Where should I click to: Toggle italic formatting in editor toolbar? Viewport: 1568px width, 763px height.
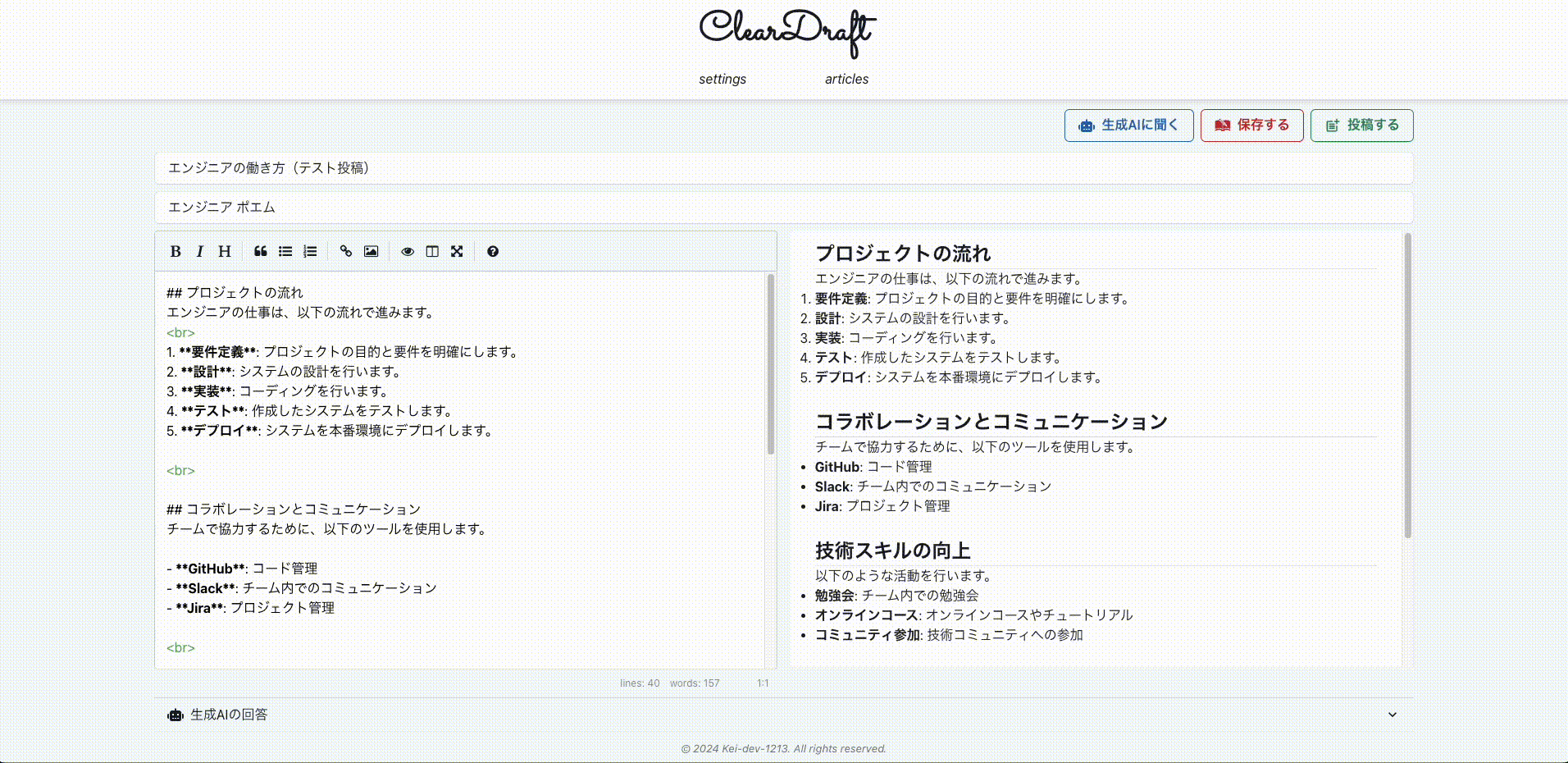tap(199, 252)
